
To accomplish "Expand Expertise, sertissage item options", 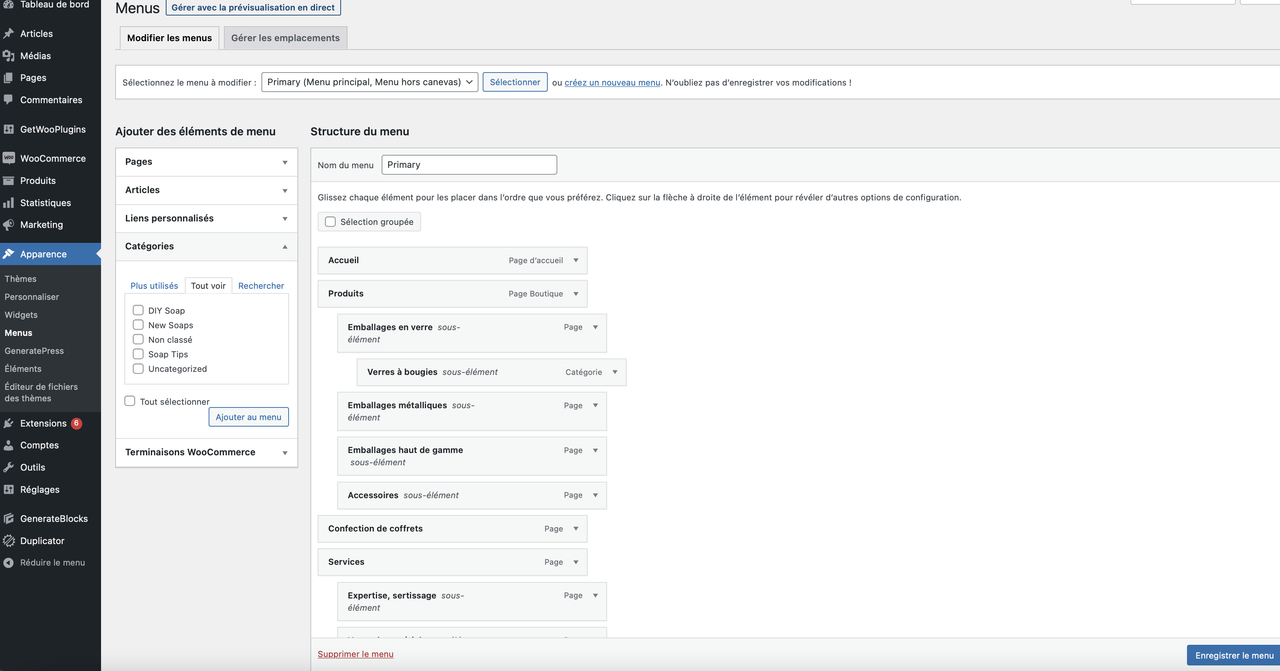I will [595, 595].
